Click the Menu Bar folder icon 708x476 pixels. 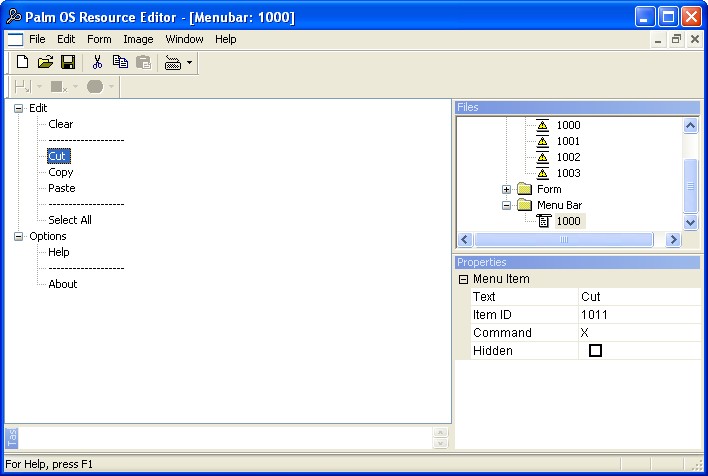[x=524, y=205]
